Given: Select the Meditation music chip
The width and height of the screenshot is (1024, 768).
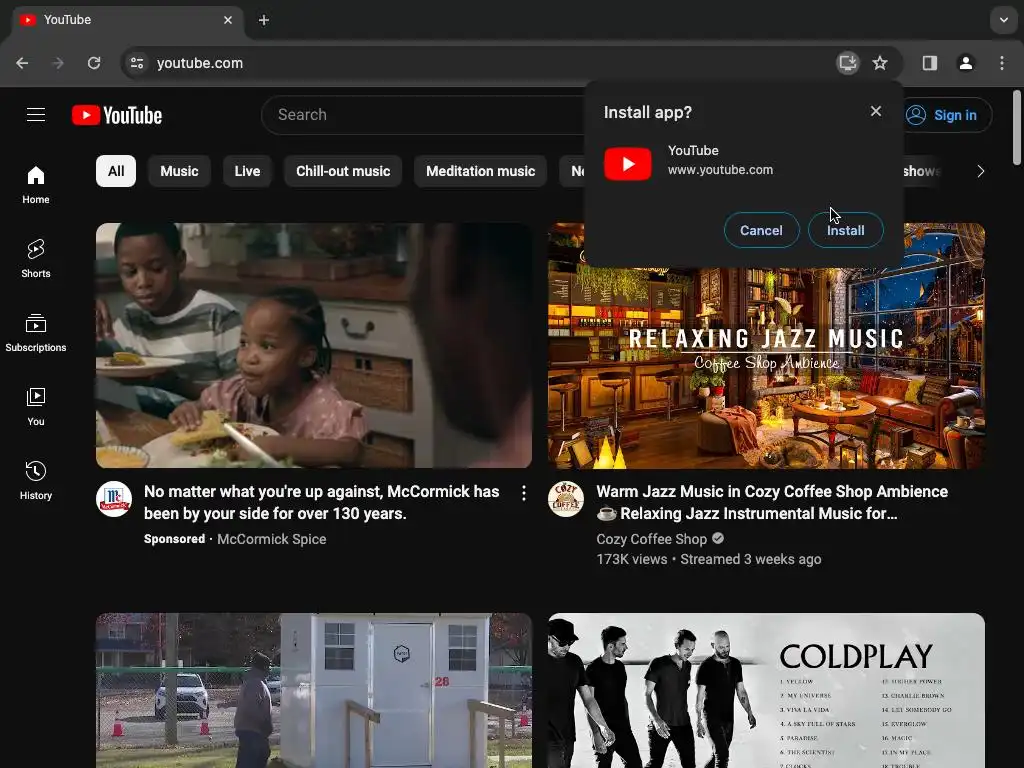Looking at the screenshot, I should coord(481,171).
